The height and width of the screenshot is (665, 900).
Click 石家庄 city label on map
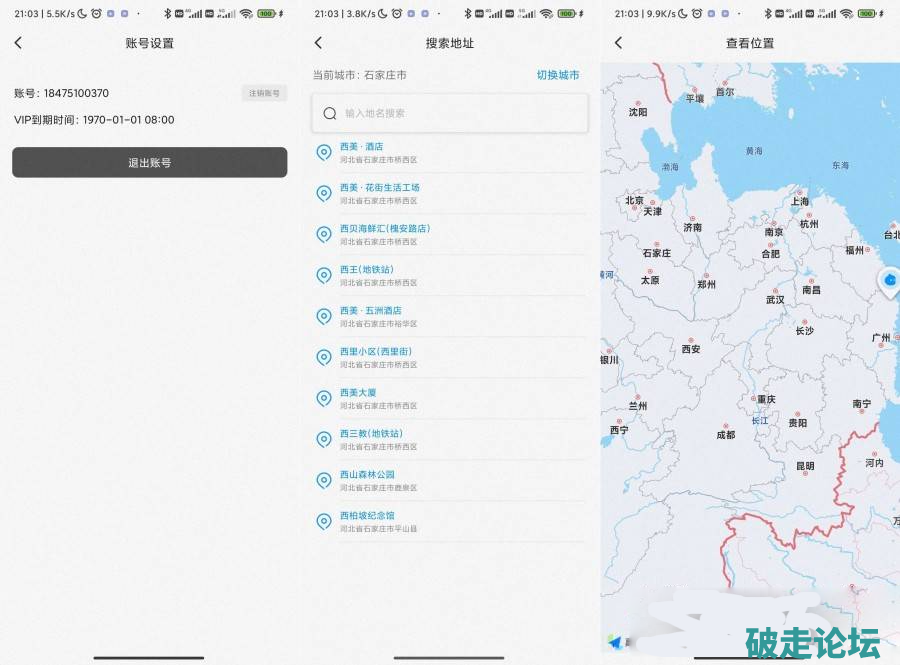coord(657,254)
